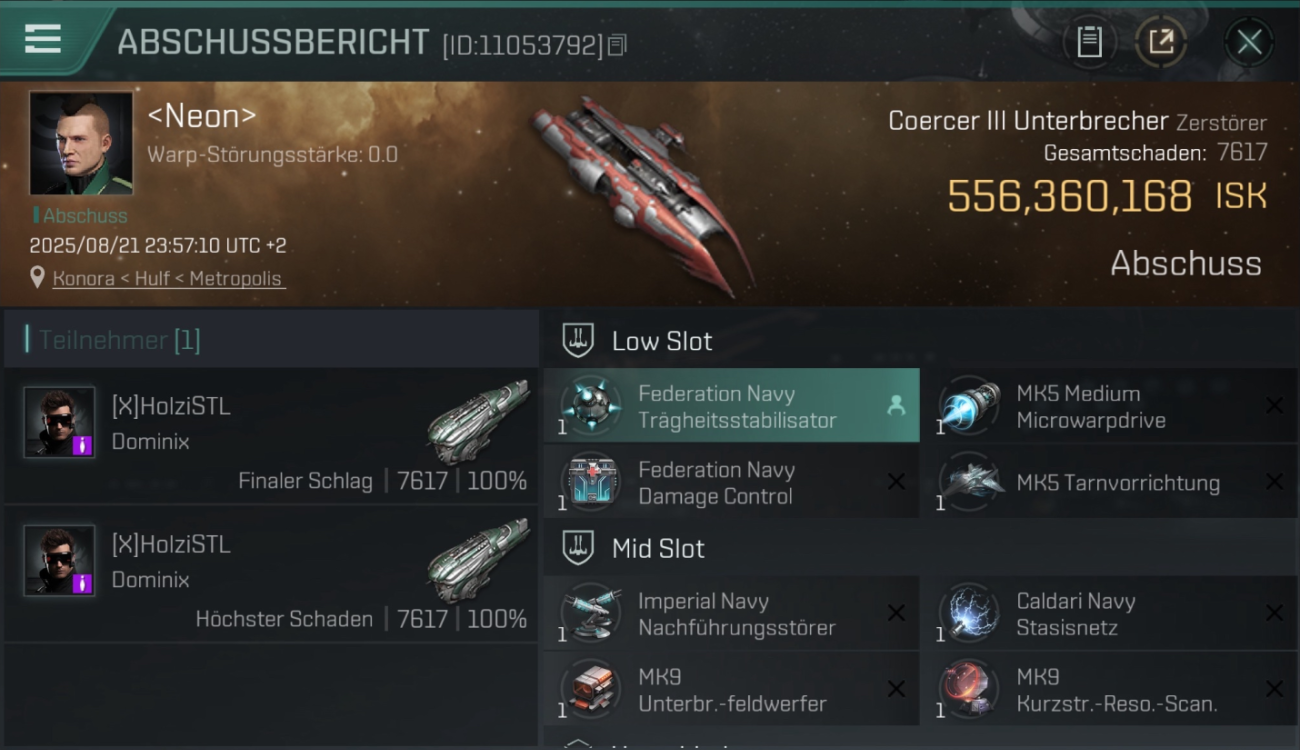Click the clipboard icon in the header

click(x=1089, y=42)
